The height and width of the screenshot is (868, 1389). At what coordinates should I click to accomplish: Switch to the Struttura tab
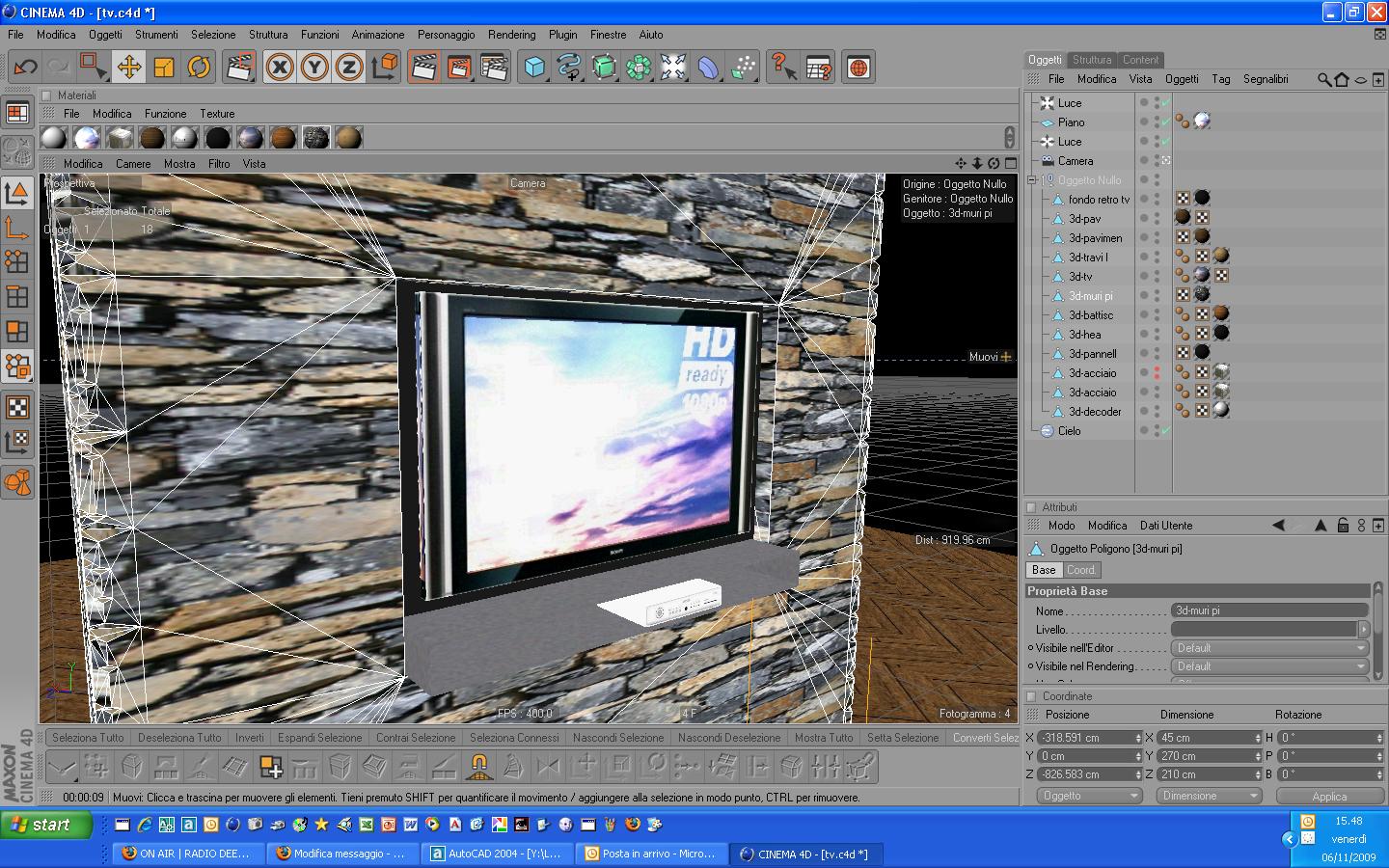1092,60
